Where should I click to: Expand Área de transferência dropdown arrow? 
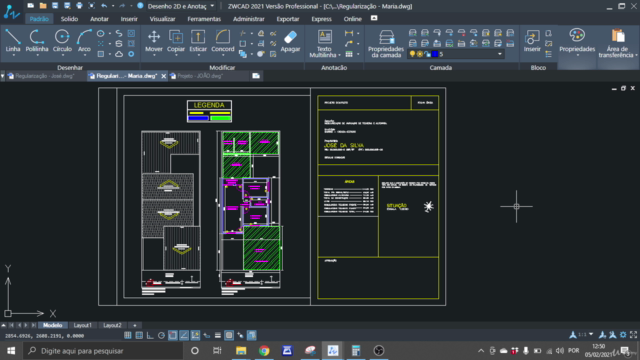click(x=636, y=55)
